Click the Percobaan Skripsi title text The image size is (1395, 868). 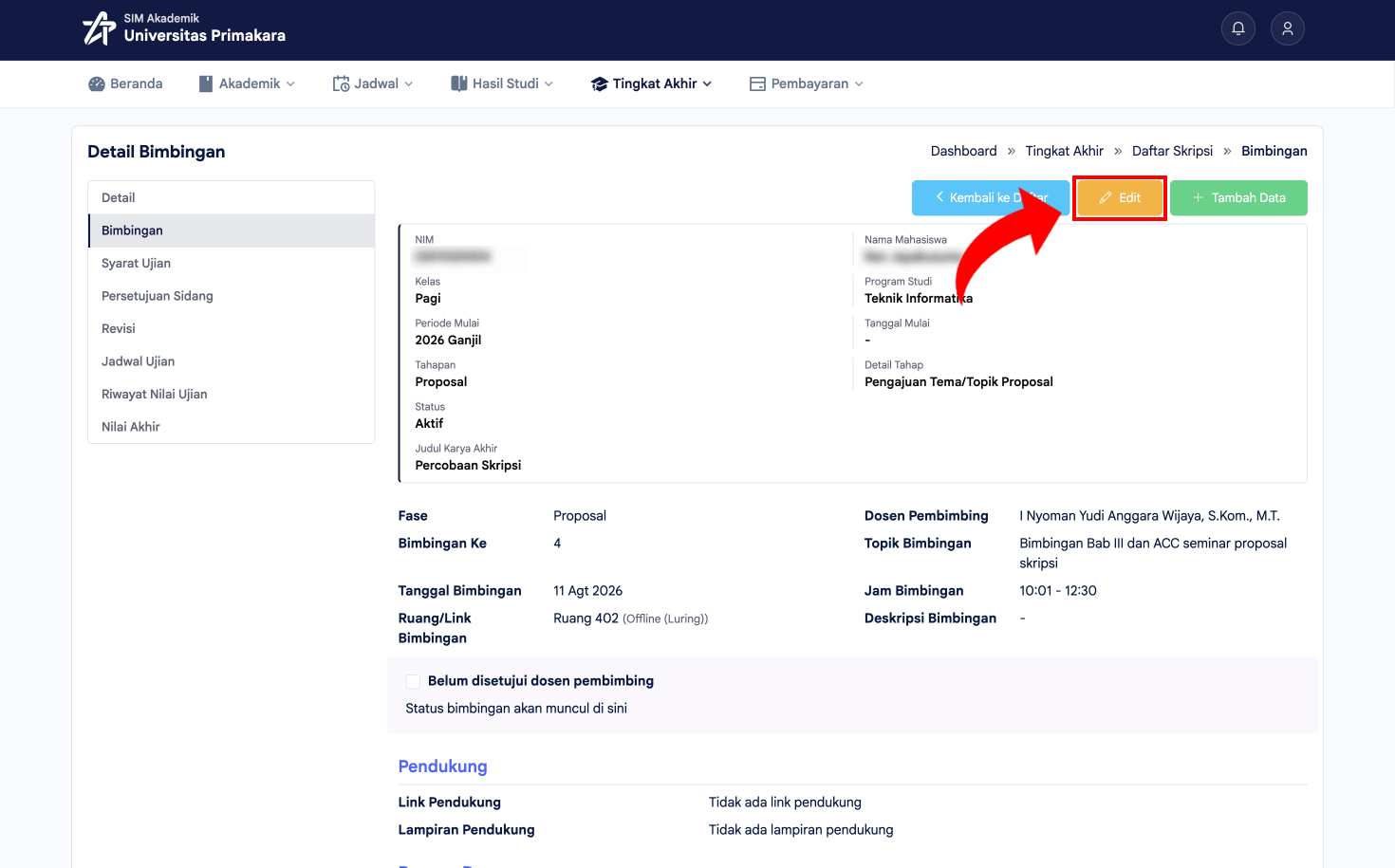click(x=468, y=465)
